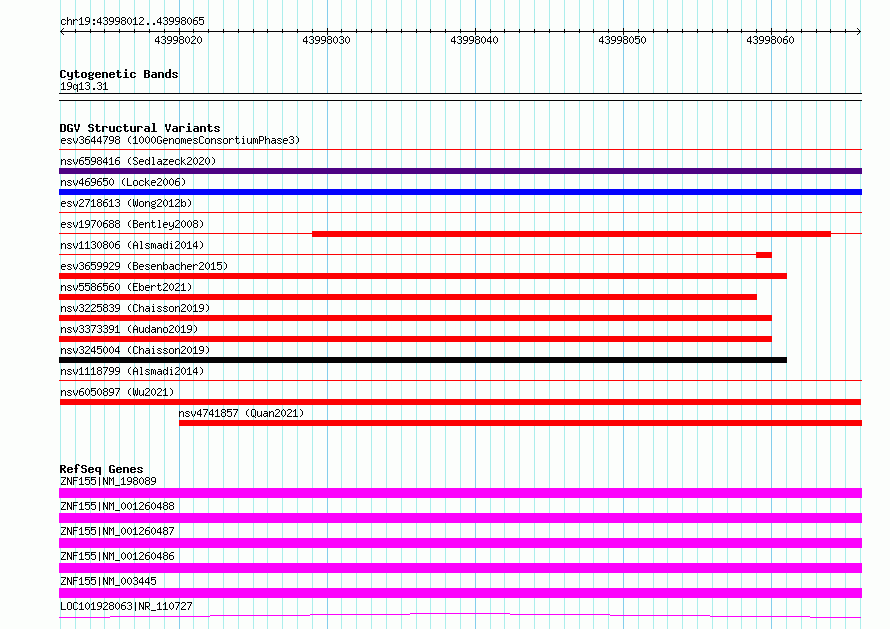Select the 19q13.31 band label

[84, 86]
